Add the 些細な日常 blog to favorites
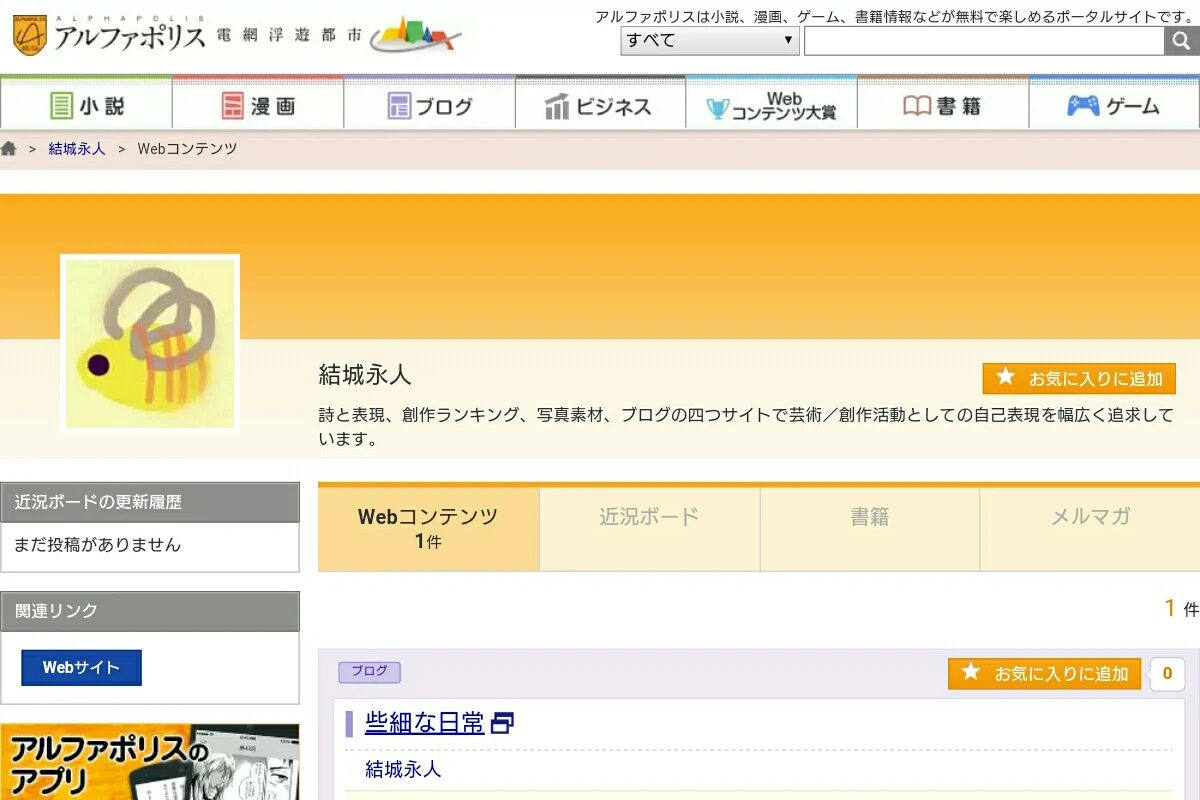The image size is (1200, 800). coord(1044,673)
